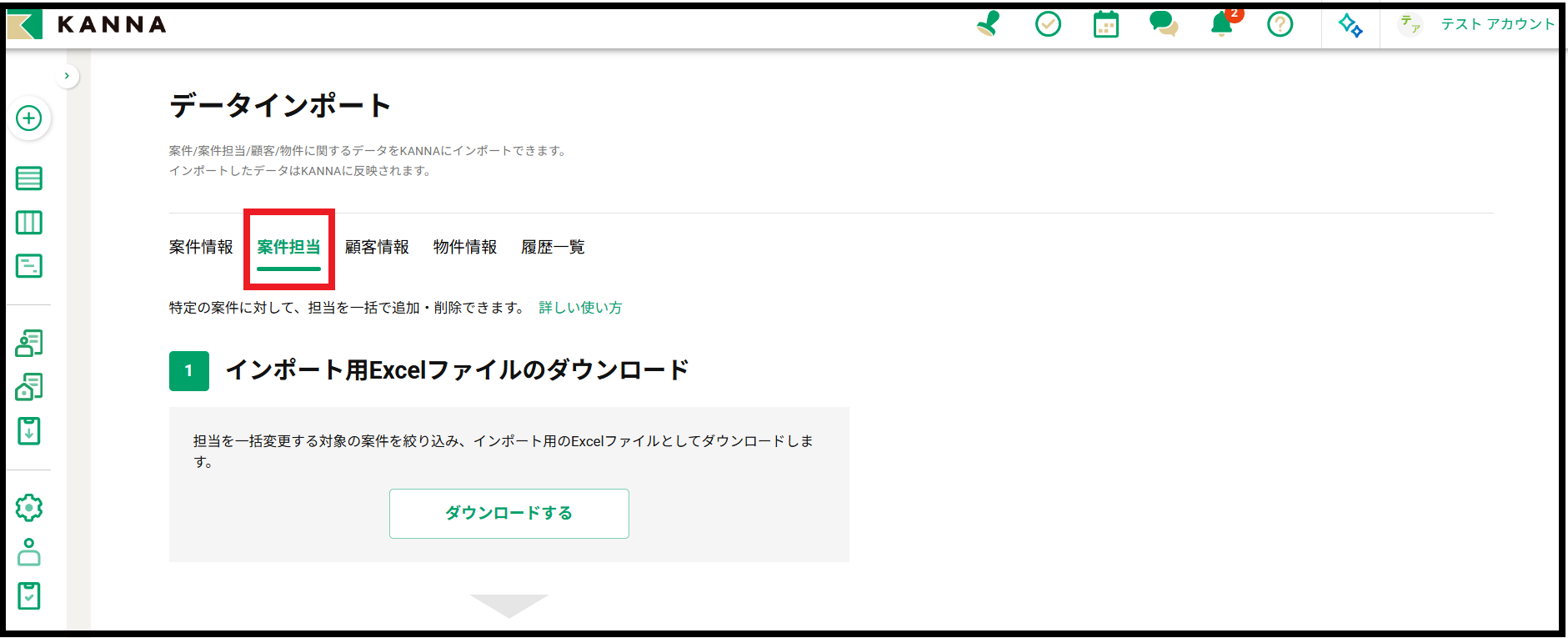
Task: Open the settings gear icon in sidebar
Action: [29, 507]
